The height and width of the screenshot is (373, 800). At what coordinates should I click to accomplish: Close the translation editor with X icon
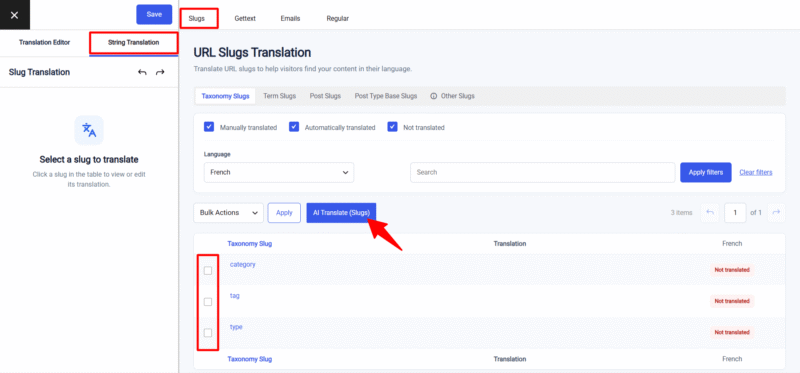point(14,15)
